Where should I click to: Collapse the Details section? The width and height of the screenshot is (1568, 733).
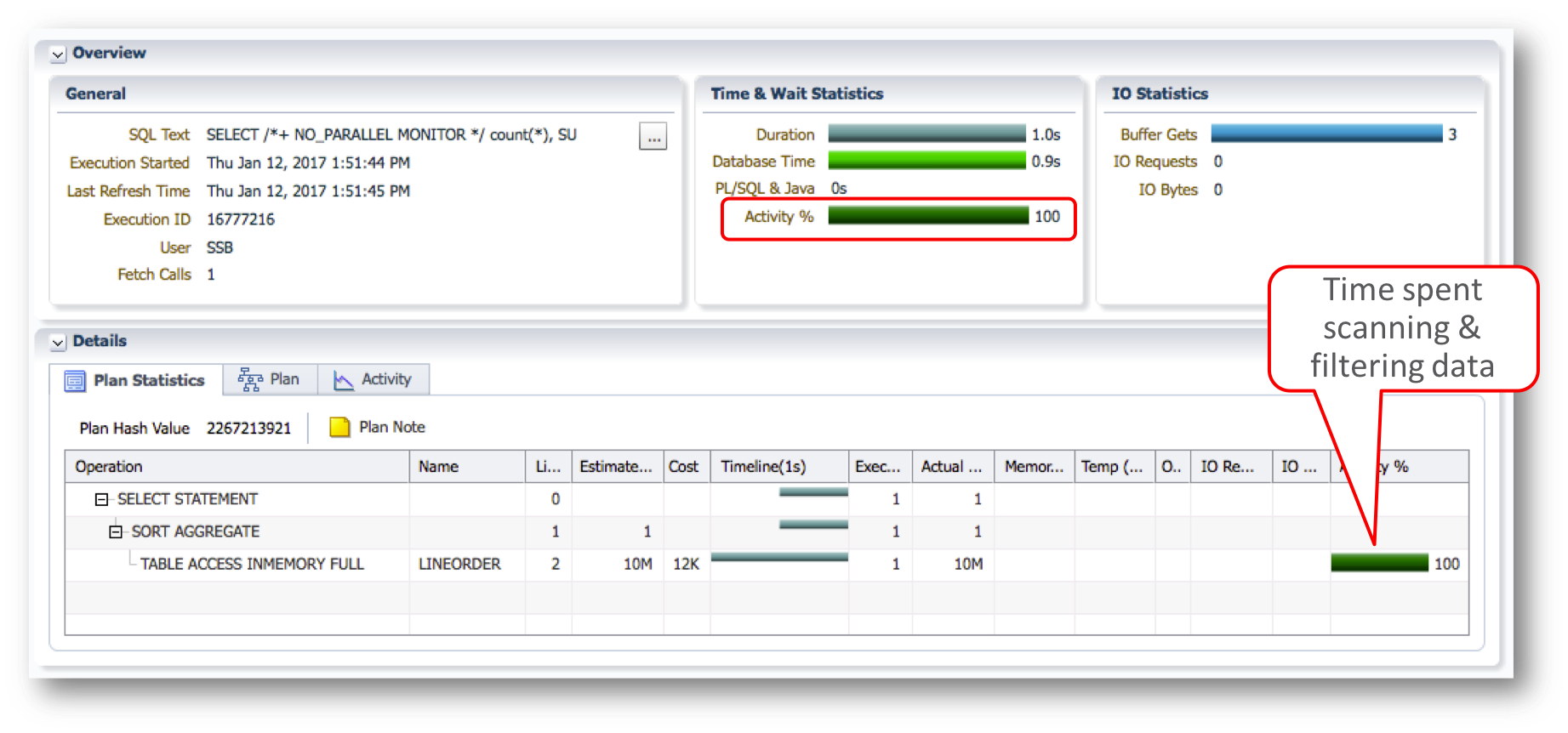pos(58,343)
